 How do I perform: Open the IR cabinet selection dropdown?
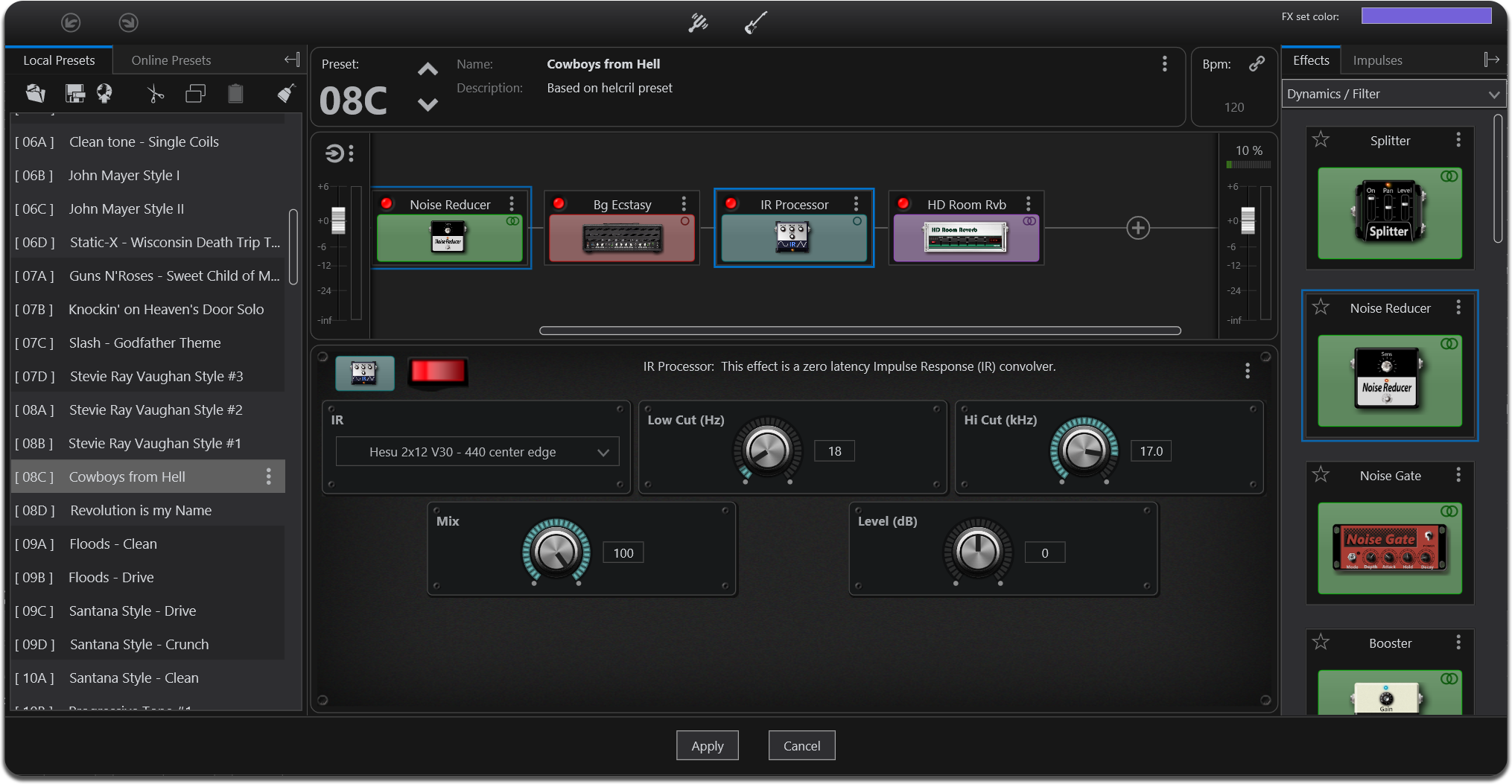click(477, 452)
